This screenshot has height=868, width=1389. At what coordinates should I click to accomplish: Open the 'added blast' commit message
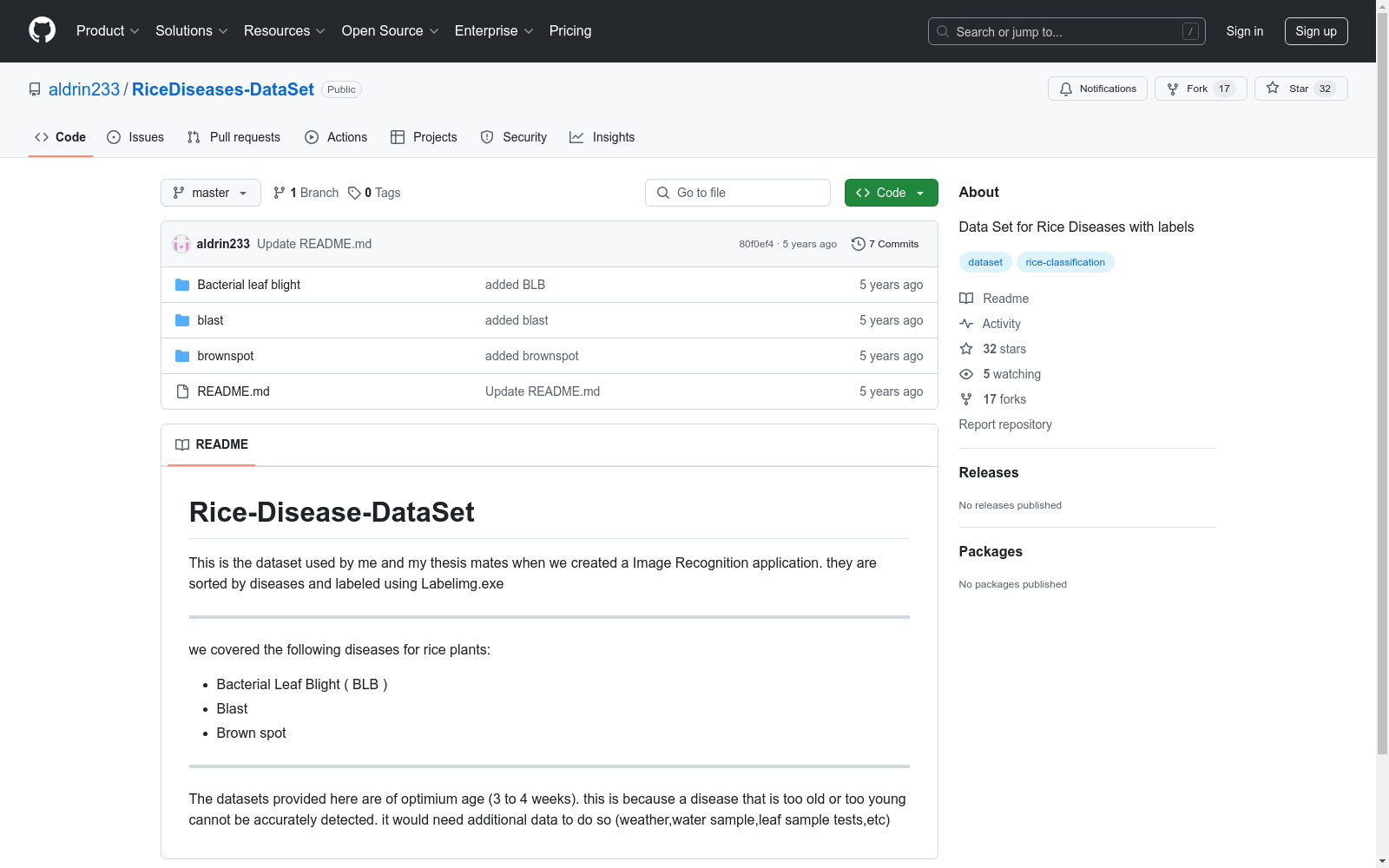(517, 320)
